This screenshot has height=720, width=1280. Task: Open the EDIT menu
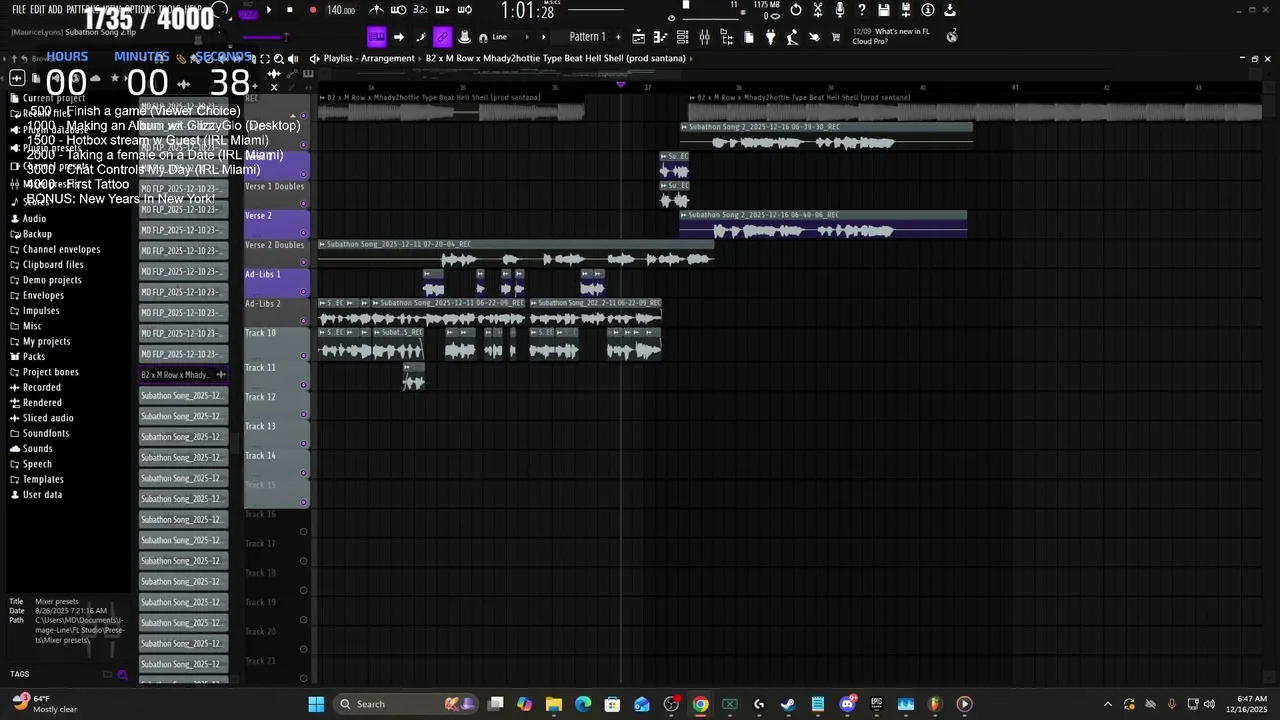click(37, 9)
